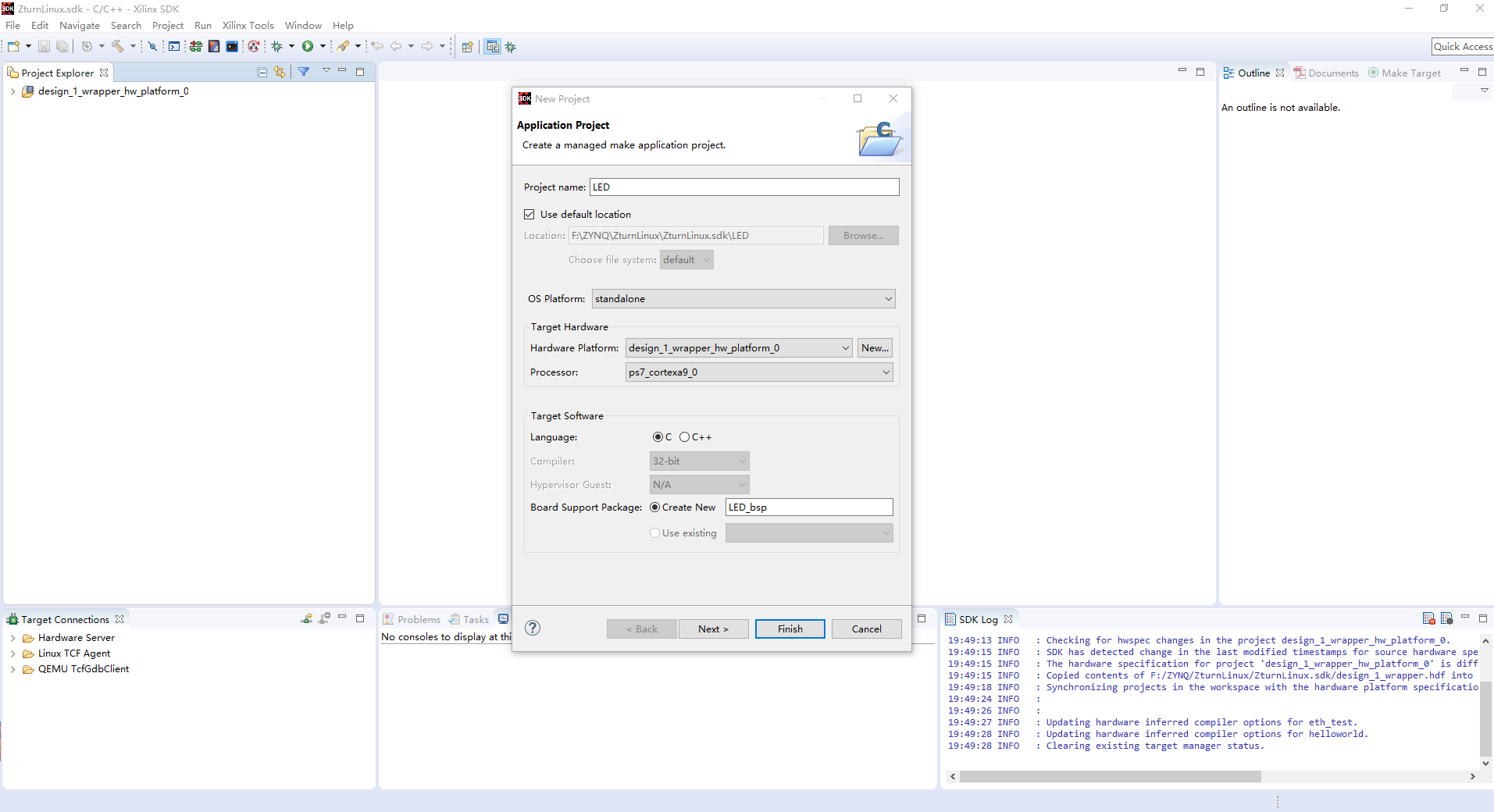Open the Navigate menu
Image resolution: width=1494 pixels, height=812 pixels.
tap(80, 26)
